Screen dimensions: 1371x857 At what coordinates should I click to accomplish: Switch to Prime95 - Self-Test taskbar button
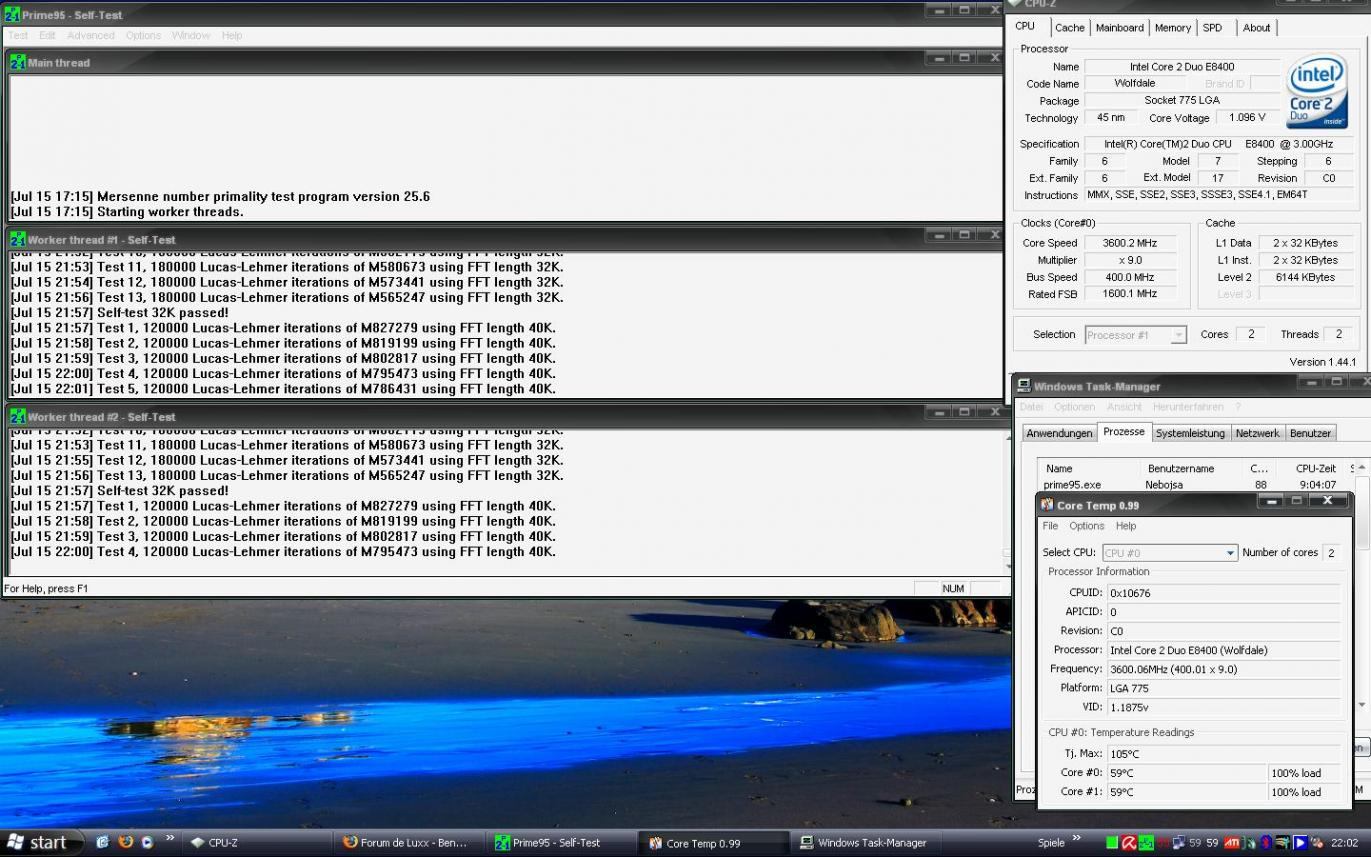[x=562, y=842]
